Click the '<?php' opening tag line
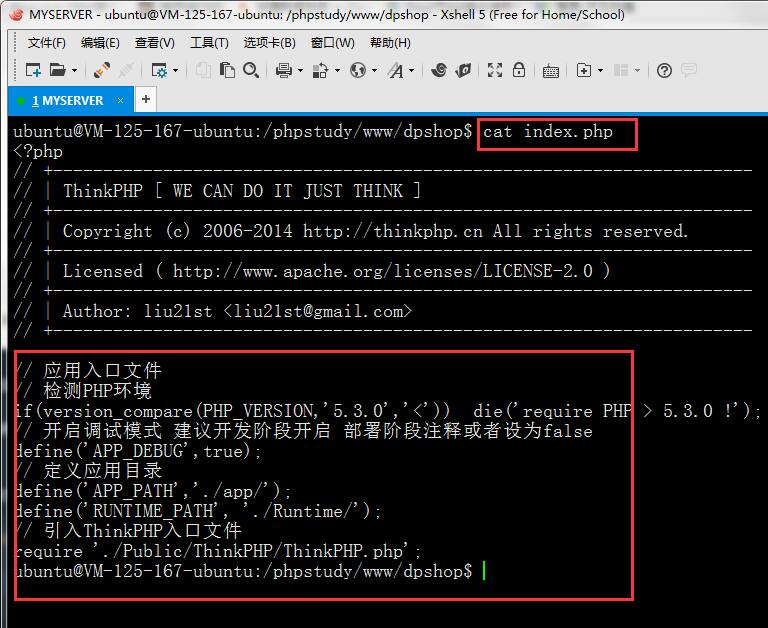Image resolution: width=768 pixels, height=628 pixels. point(38,152)
